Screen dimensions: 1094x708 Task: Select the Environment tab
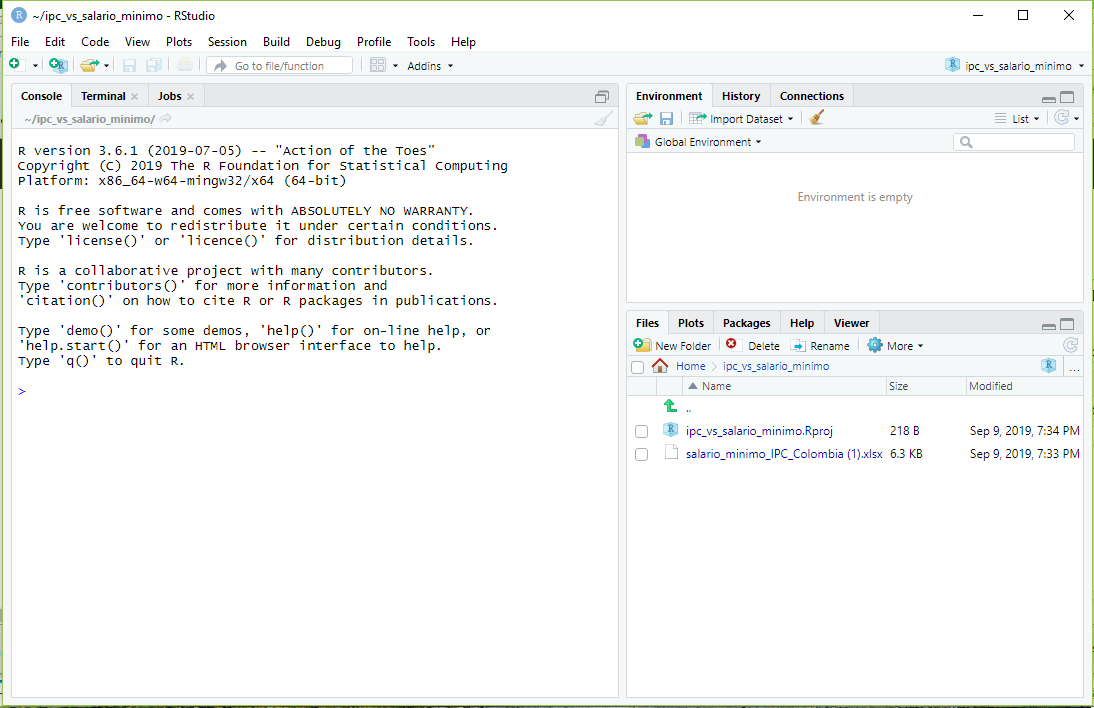(668, 96)
